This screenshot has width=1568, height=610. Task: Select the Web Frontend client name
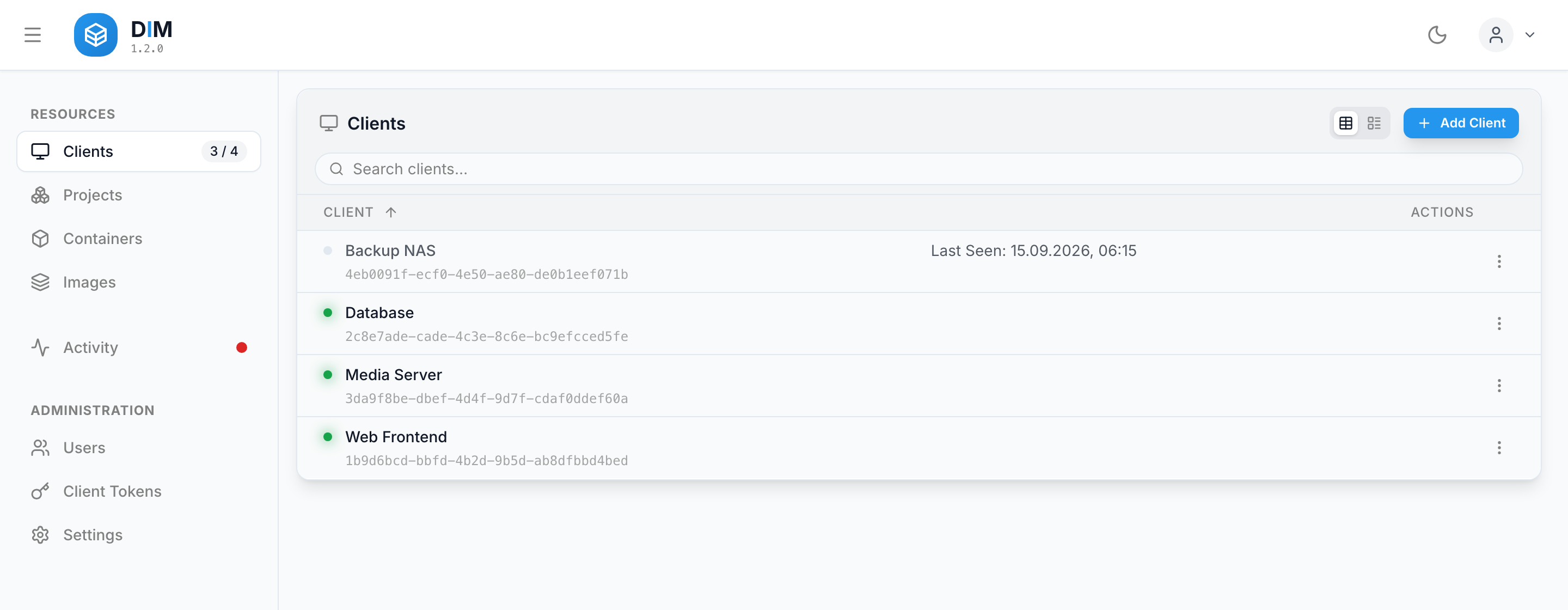click(396, 436)
